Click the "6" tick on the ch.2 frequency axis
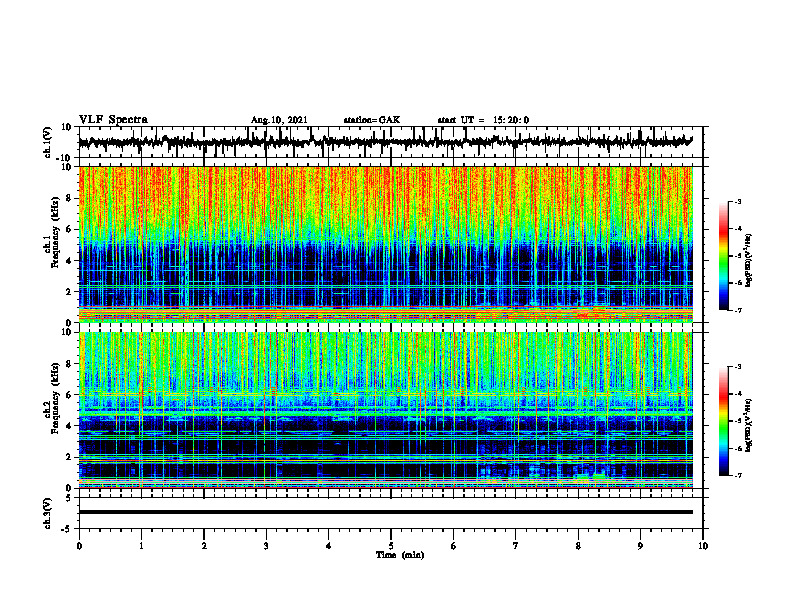 tap(70, 395)
